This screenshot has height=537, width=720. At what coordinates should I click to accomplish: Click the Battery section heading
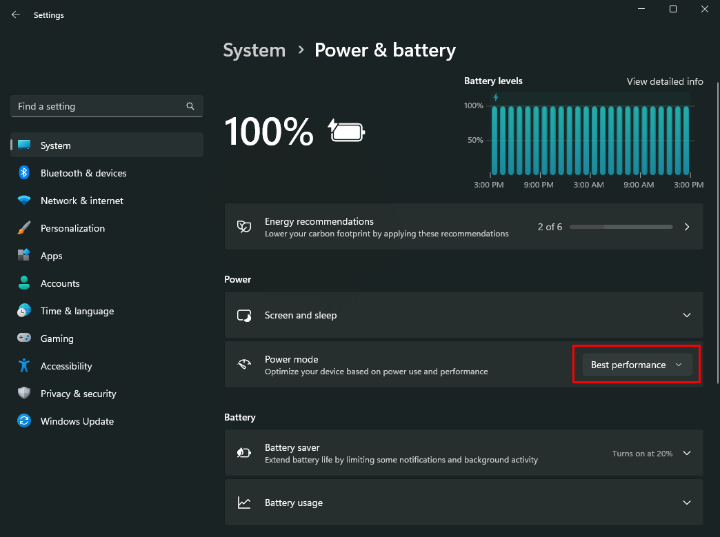click(x=240, y=418)
